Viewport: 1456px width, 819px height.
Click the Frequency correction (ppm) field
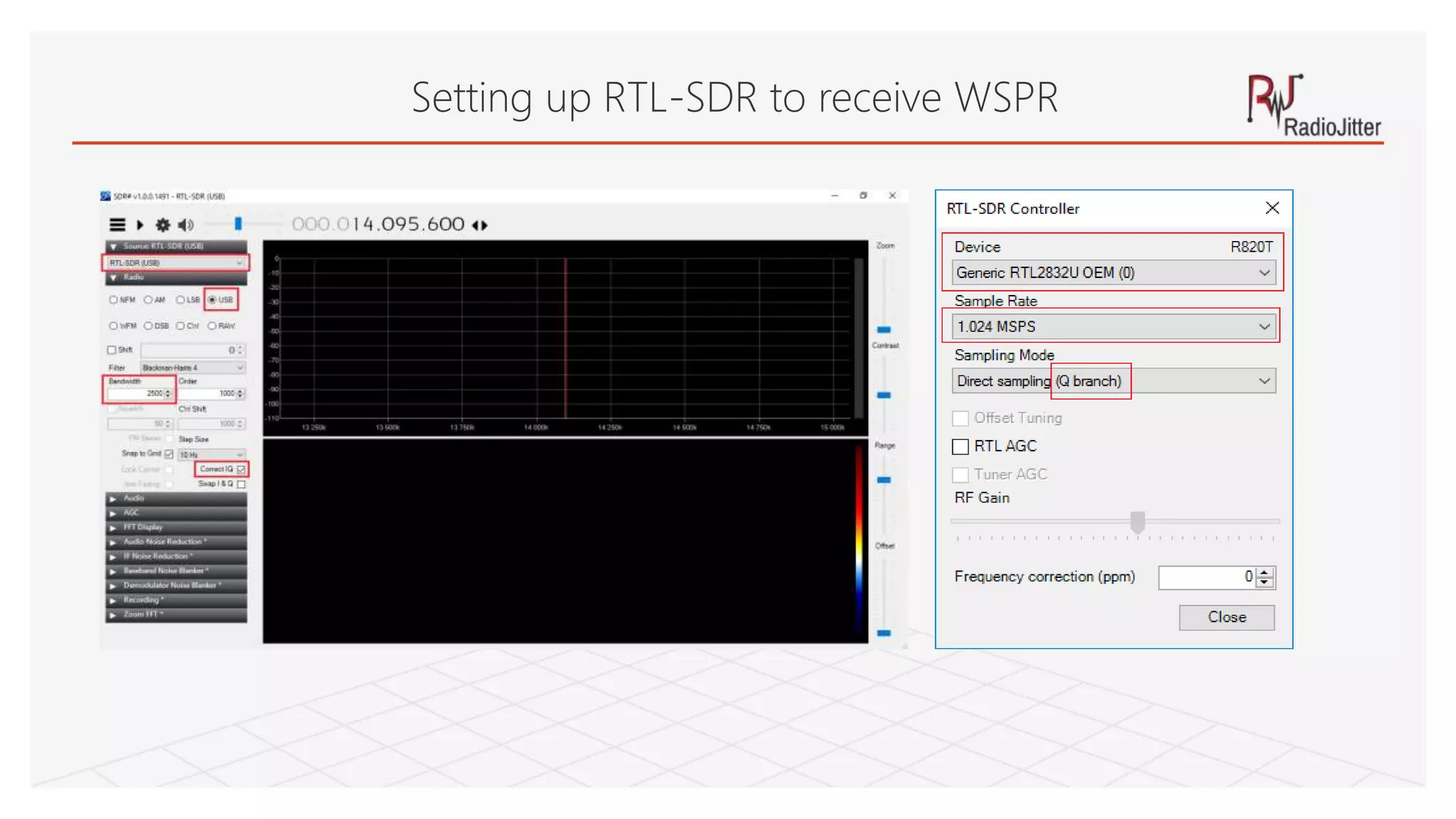coord(1207,577)
